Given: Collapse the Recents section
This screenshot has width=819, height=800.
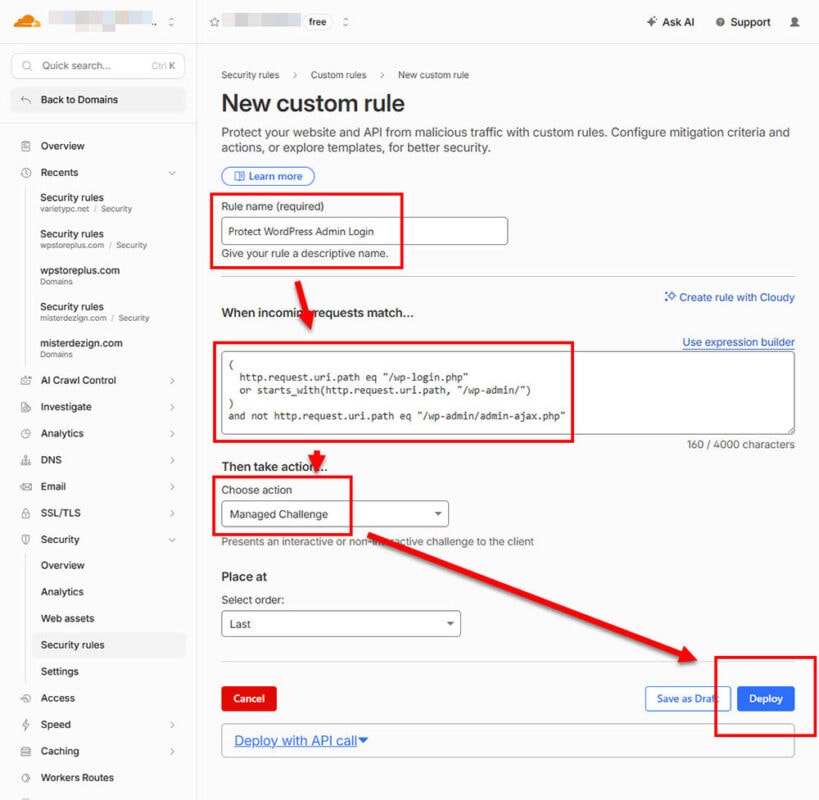Looking at the screenshot, I should coord(172,173).
